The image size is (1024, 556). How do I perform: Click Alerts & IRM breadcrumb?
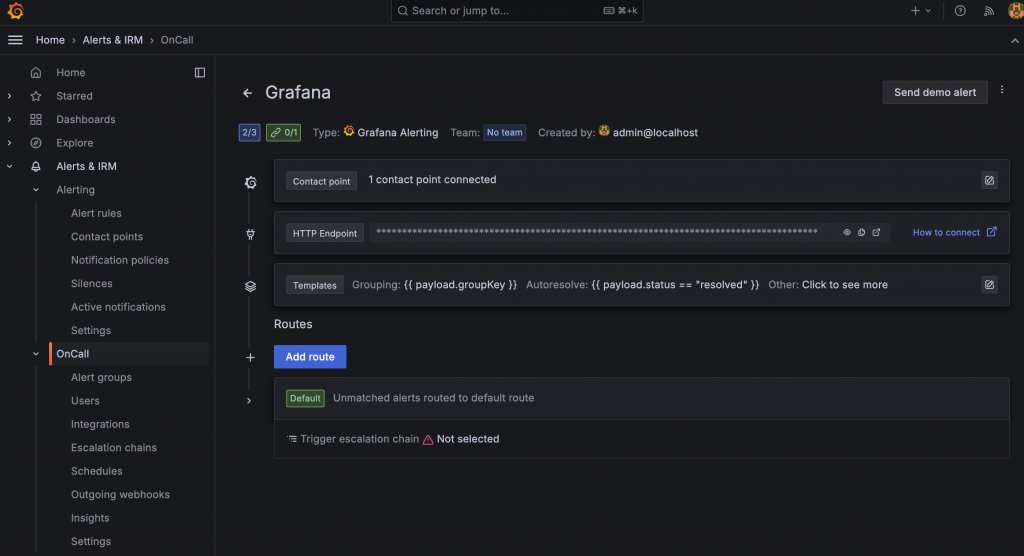coord(112,40)
